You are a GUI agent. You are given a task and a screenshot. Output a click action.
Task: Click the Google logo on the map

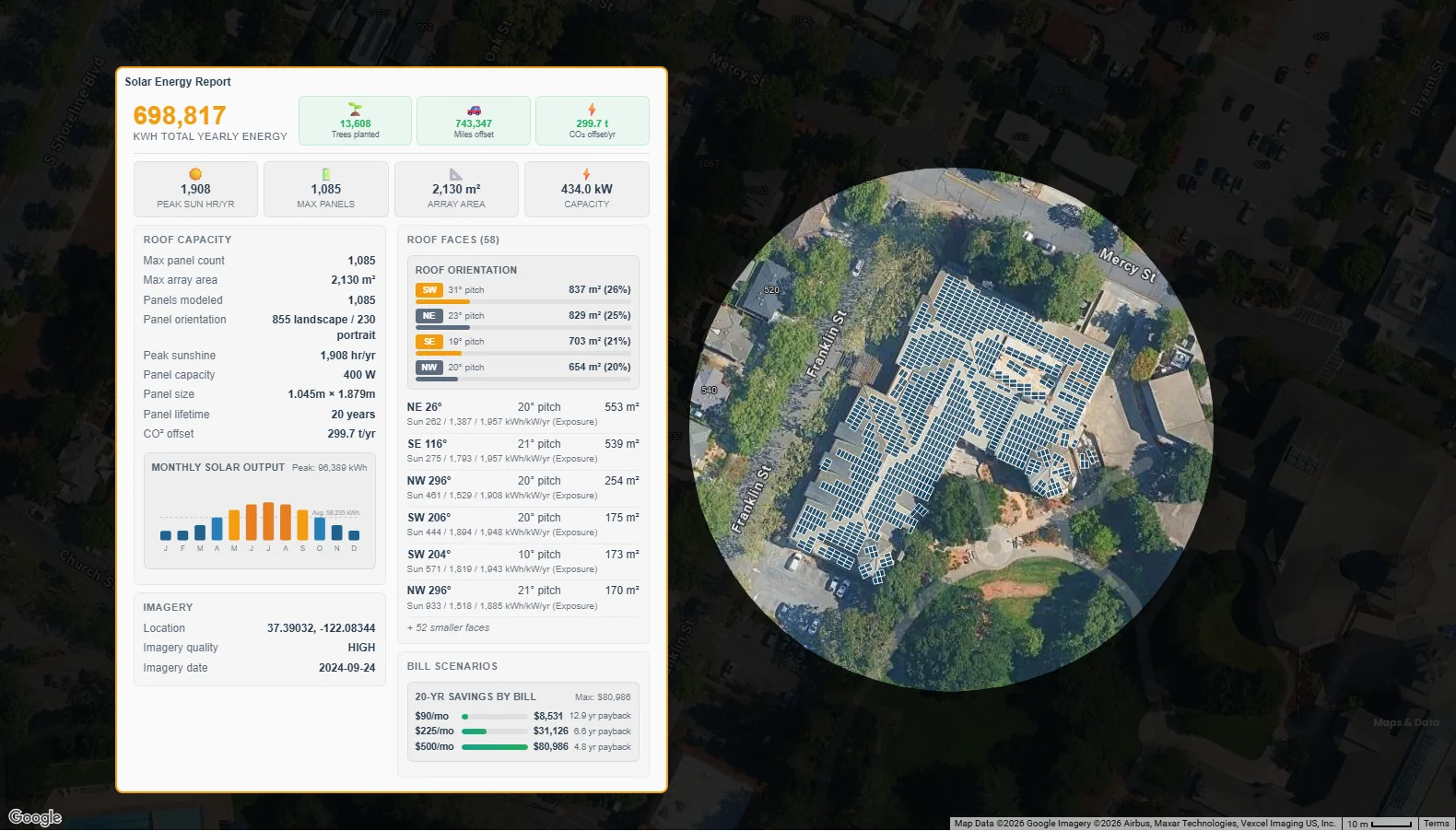coord(35,817)
